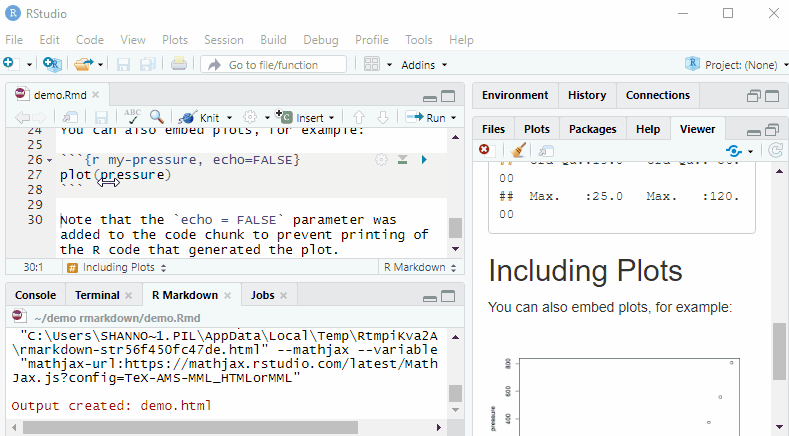Click the go forward arrow in the editor toolbar

click(39, 118)
